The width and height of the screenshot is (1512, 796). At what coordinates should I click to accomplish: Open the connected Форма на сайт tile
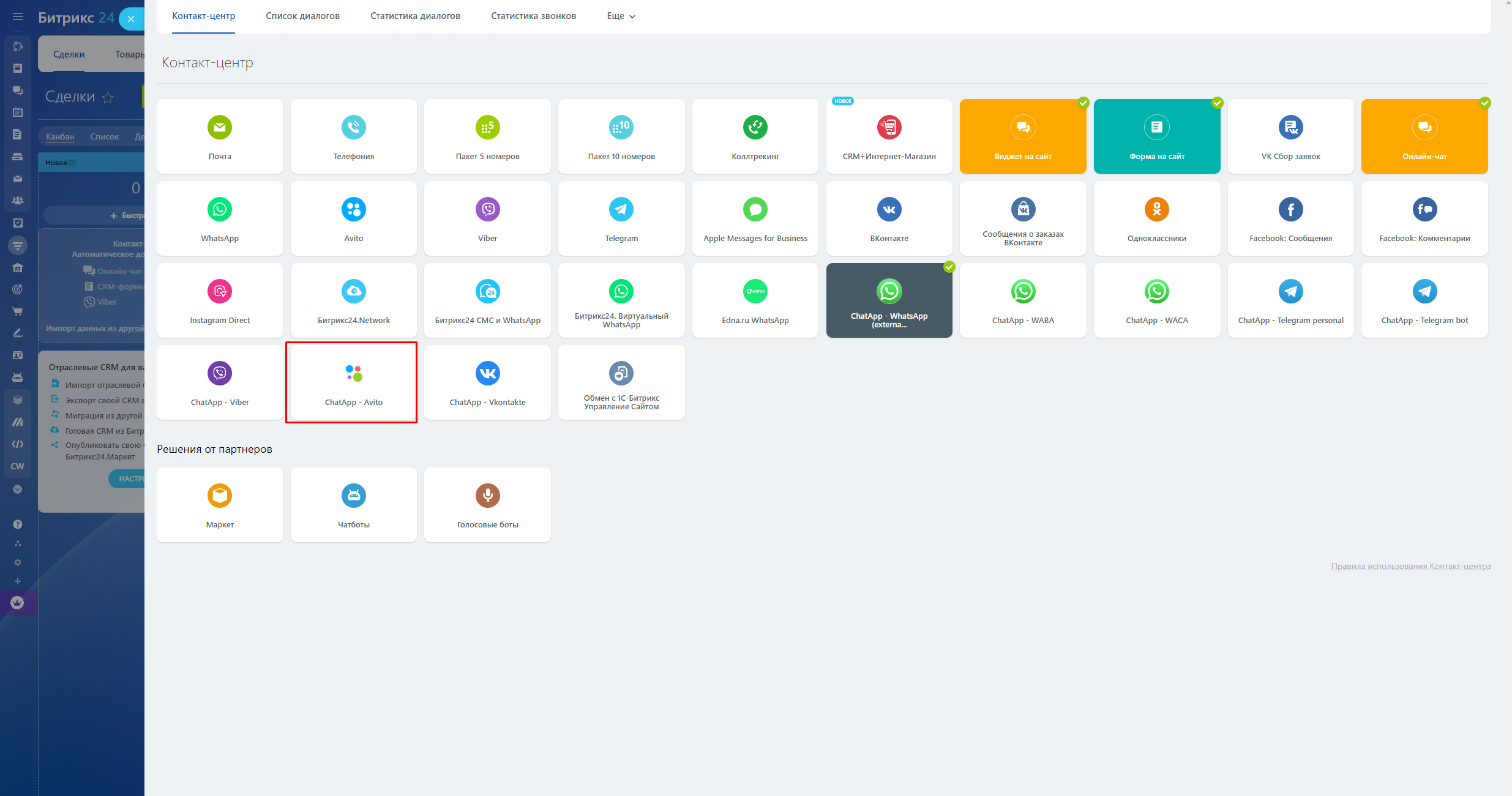[1156, 136]
